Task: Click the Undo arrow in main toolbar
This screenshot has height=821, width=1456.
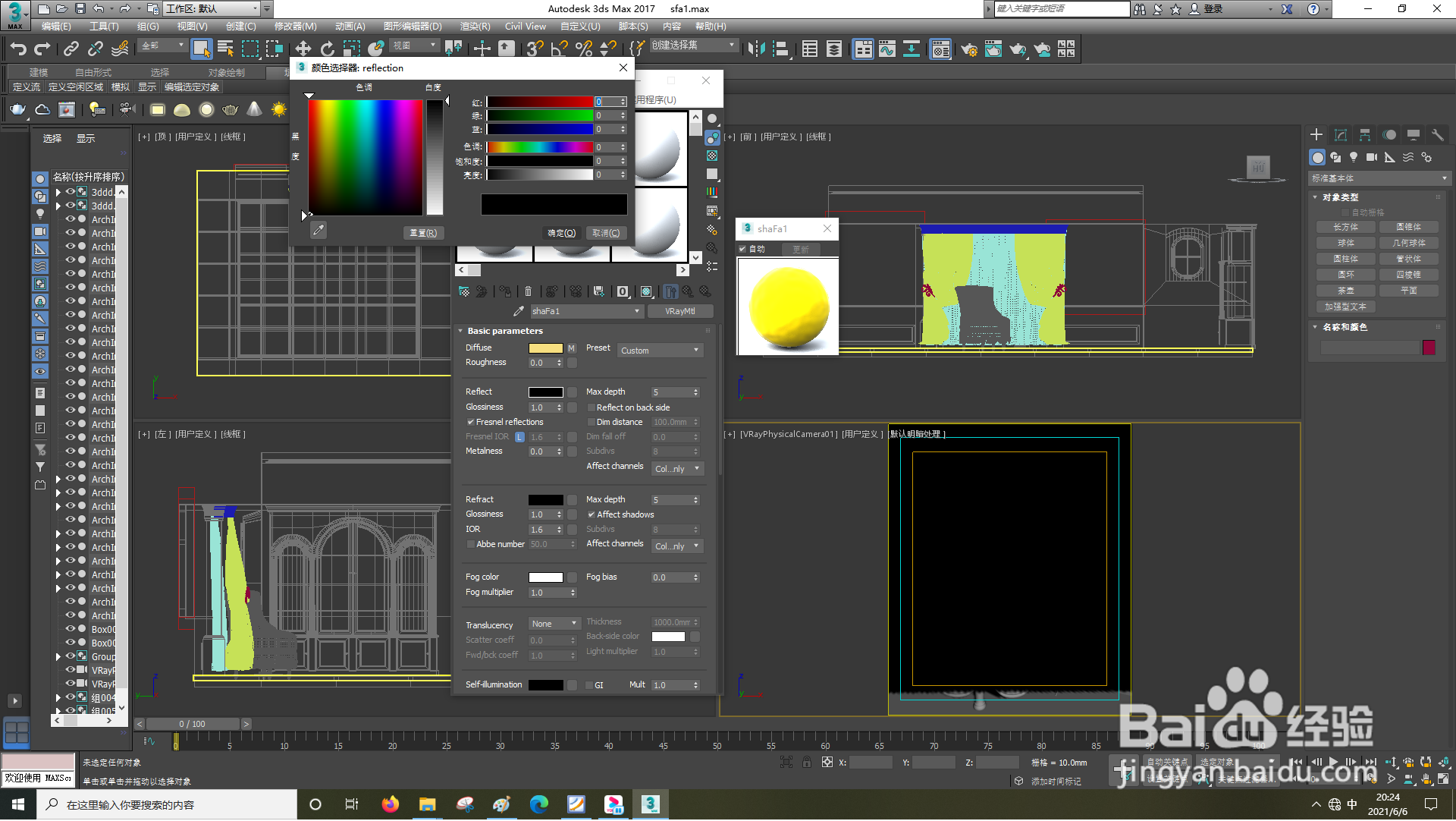Action: (17, 49)
